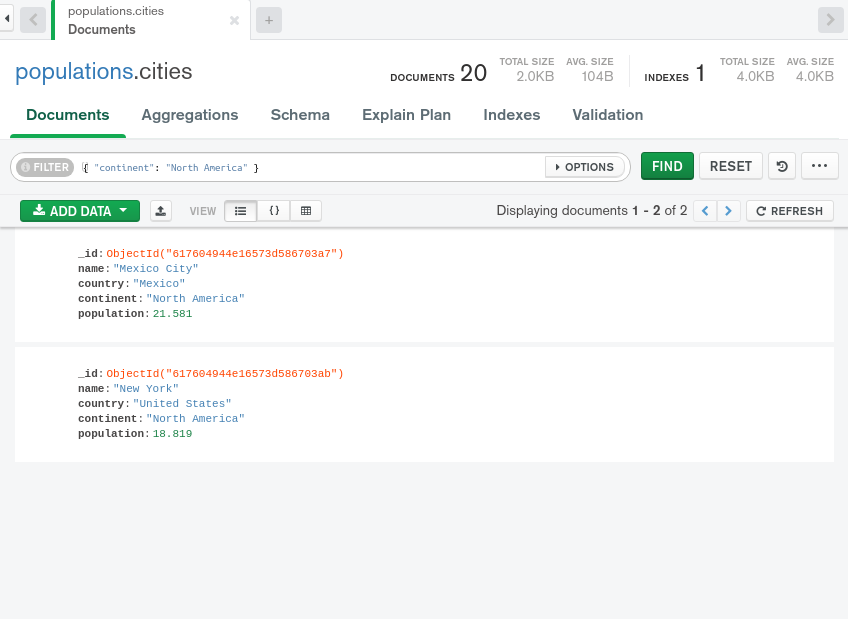
Task: Click the FIND button
Action: [x=666, y=166]
